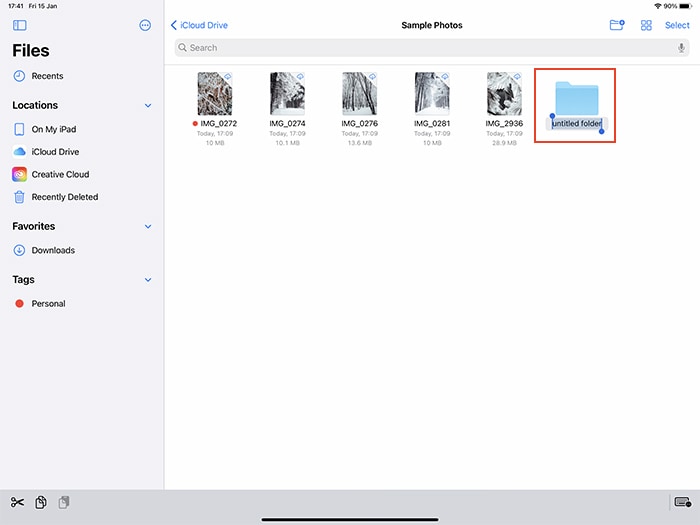This screenshot has width=700, height=525.
Task: Click the untitled folder name field
Action: tap(577, 124)
